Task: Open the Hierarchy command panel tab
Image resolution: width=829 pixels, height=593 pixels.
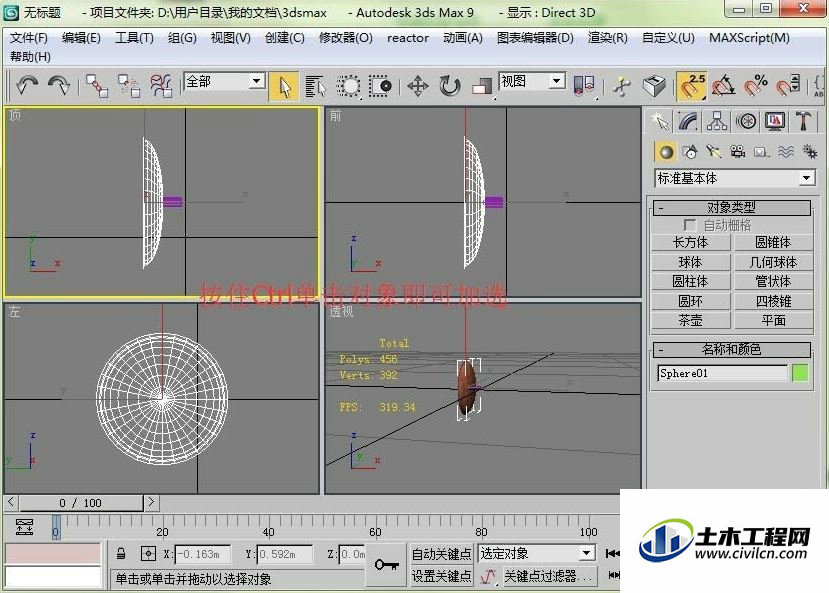Action: pos(717,122)
